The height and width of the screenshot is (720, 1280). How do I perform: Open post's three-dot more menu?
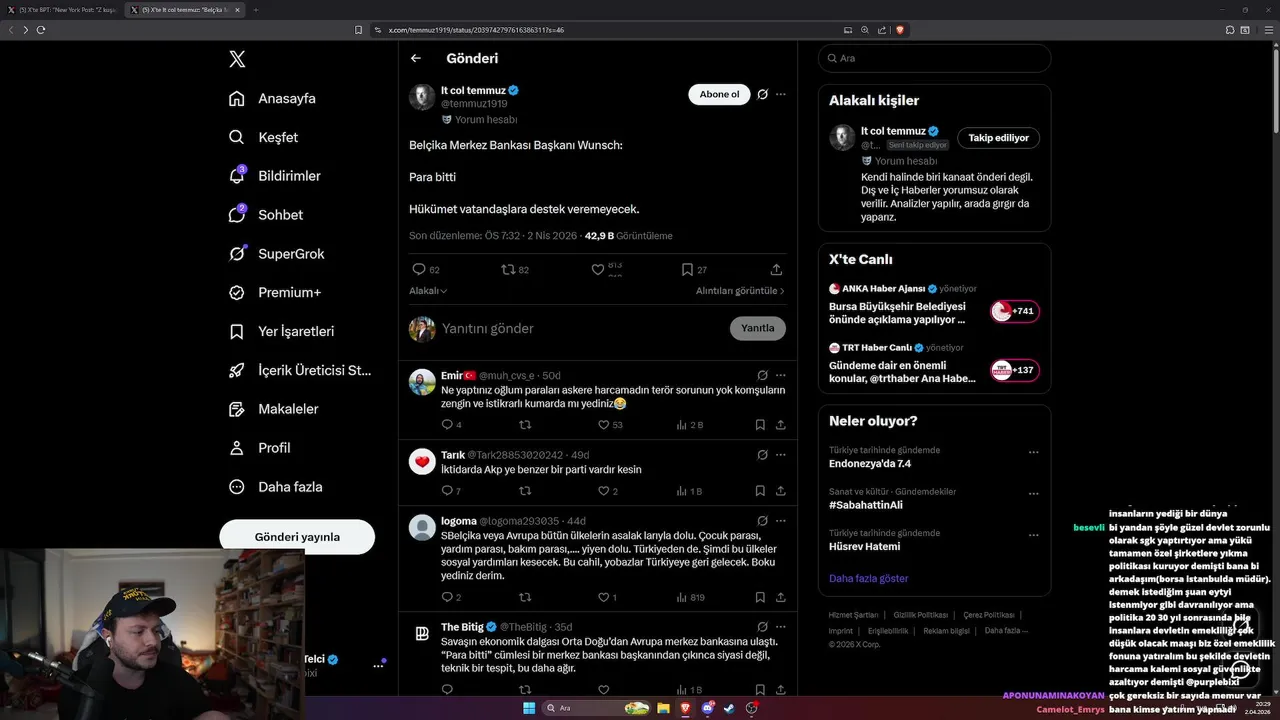click(781, 94)
